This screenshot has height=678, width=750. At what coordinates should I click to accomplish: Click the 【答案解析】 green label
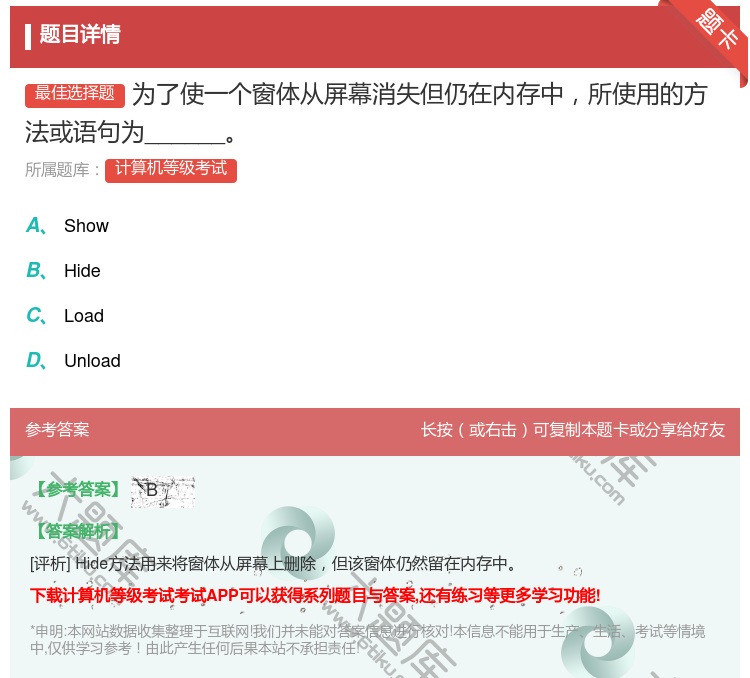click(x=78, y=531)
